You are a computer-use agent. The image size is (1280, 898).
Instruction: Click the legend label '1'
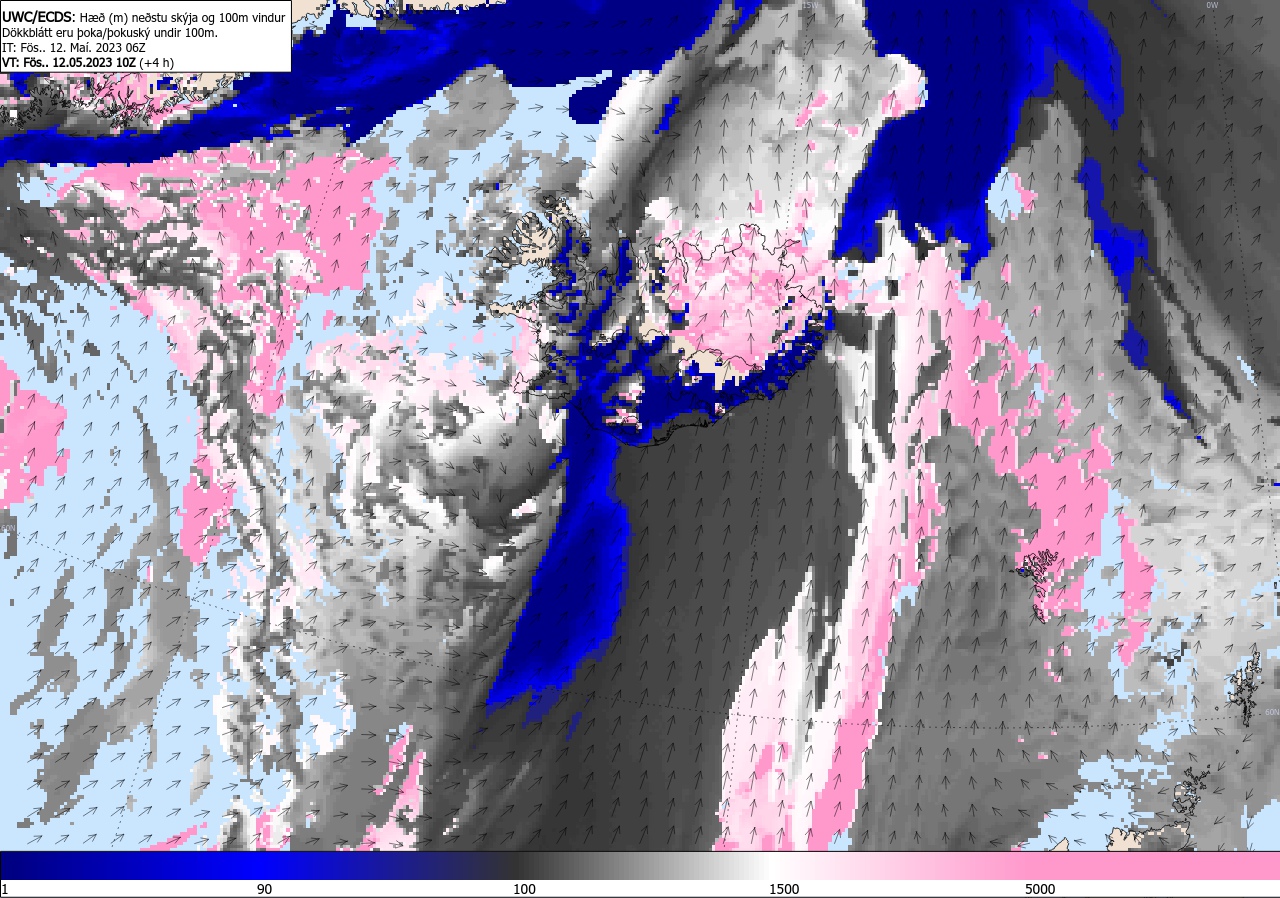point(5,889)
